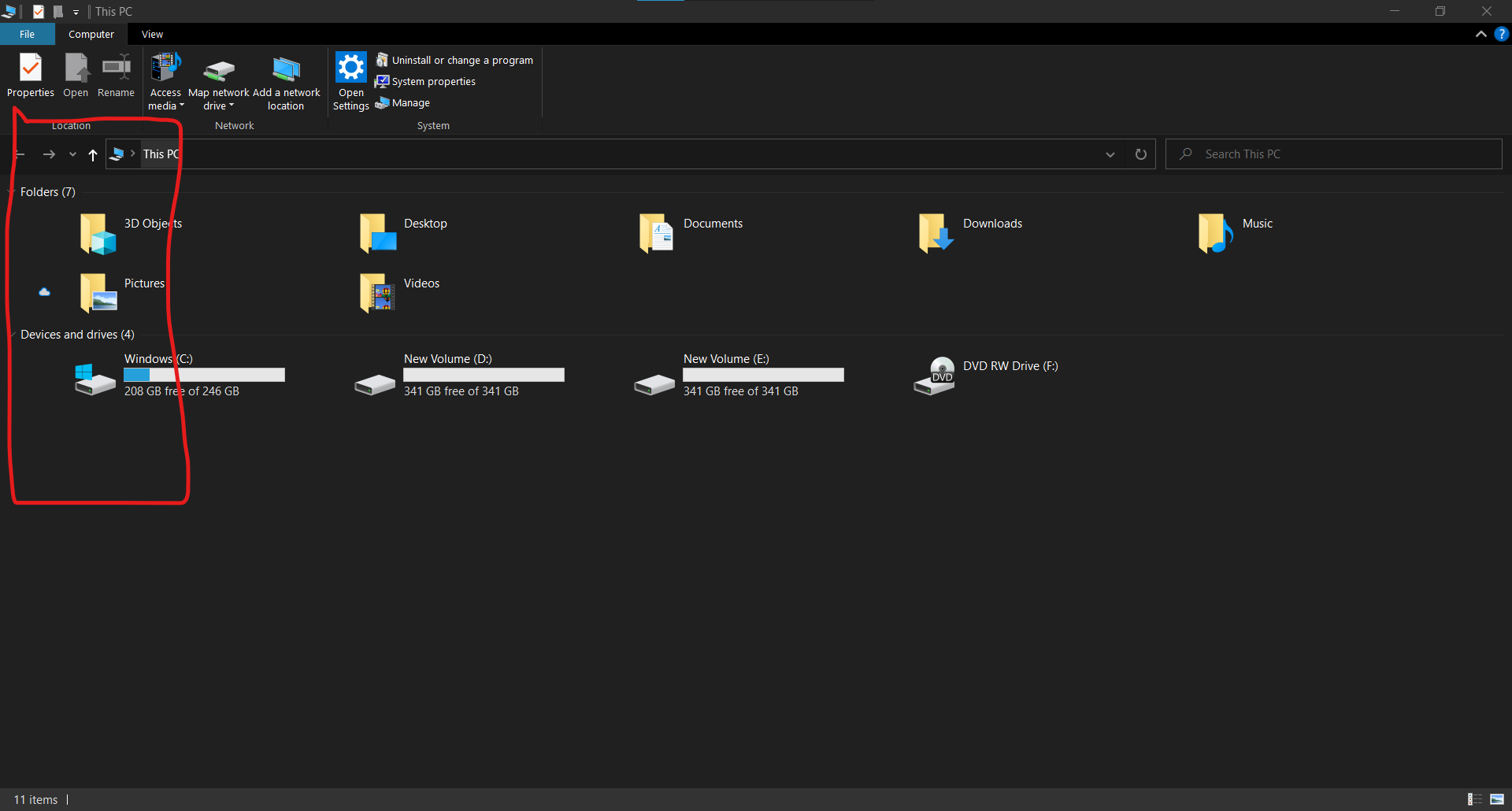Click This PC in address bar
The image size is (1512, 811).
pos(161,154)
